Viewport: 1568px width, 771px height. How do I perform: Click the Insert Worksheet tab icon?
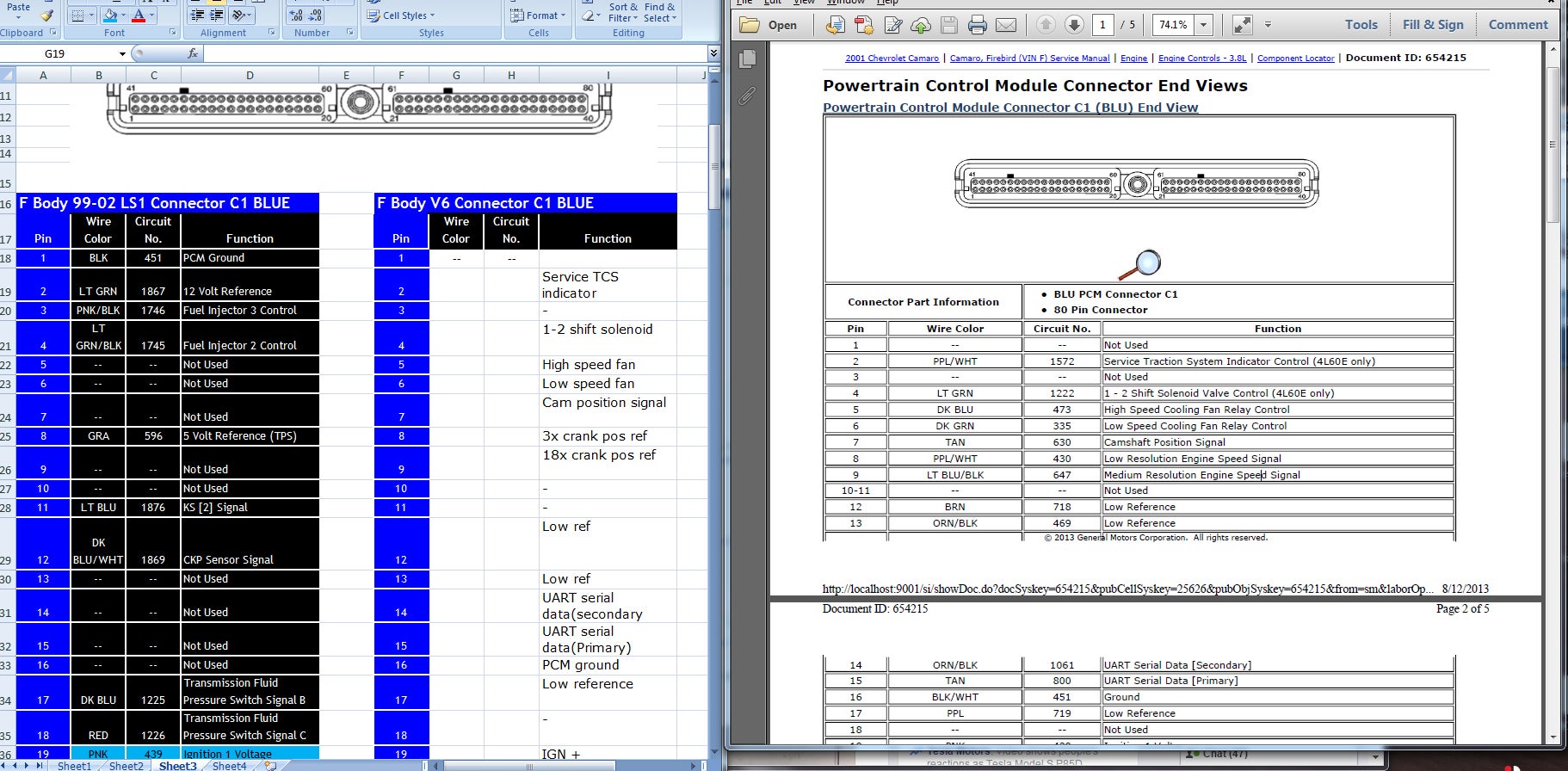[270, 765]
